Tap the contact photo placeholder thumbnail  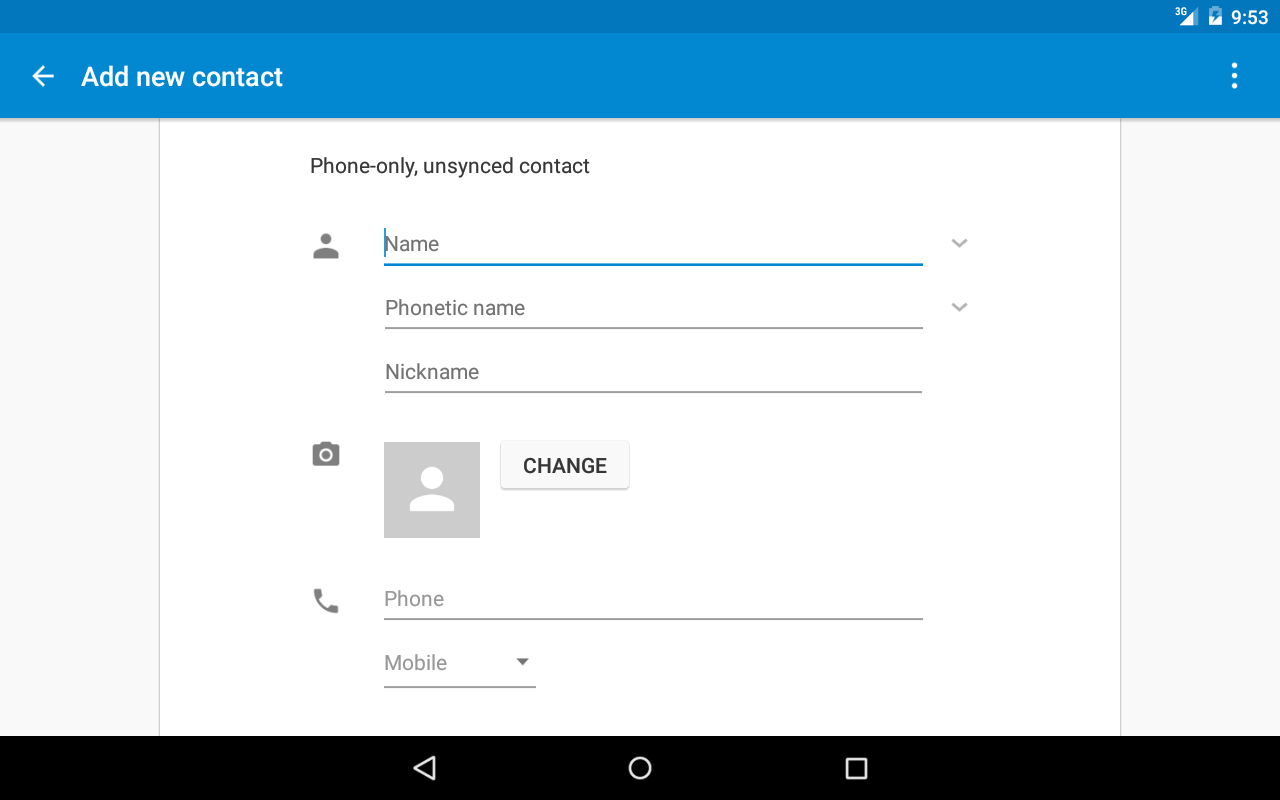click(x=432, y=490)
